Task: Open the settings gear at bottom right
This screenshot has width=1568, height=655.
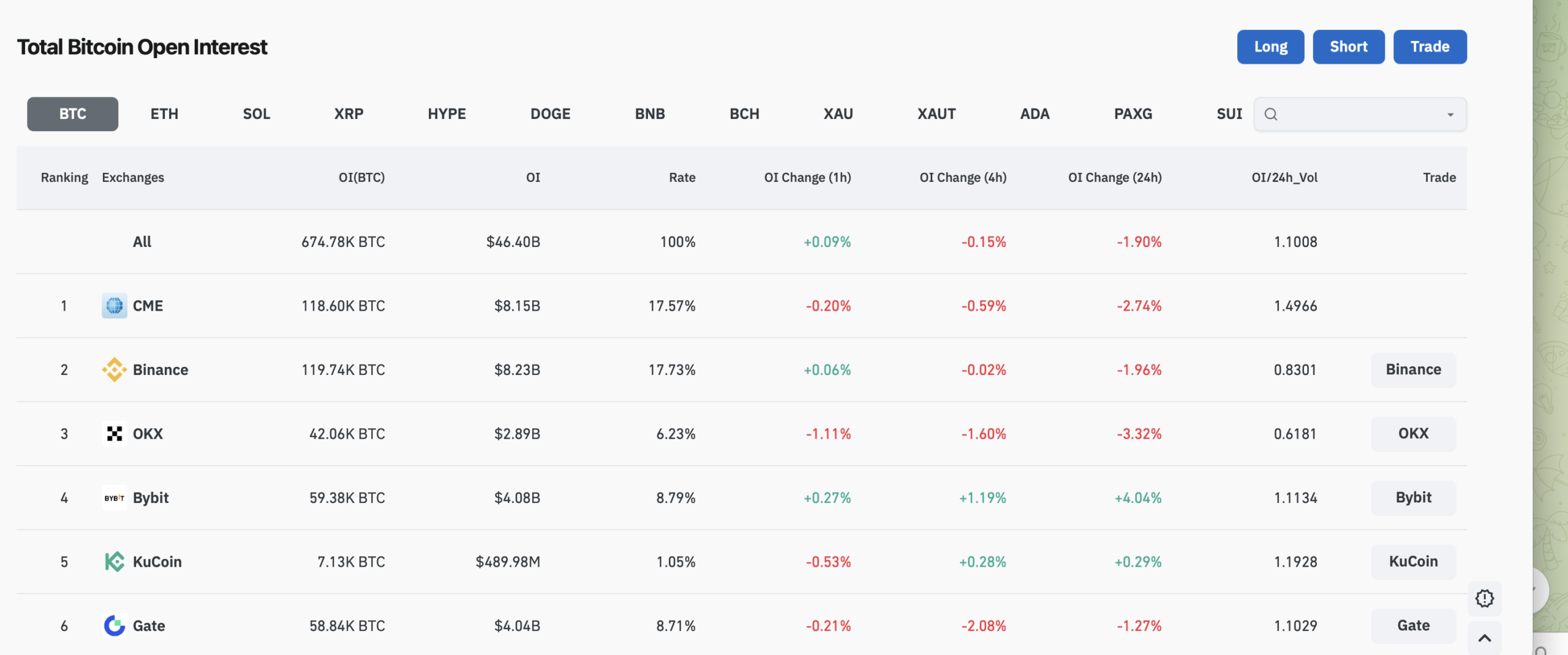Action: [x=1485, y=599]
